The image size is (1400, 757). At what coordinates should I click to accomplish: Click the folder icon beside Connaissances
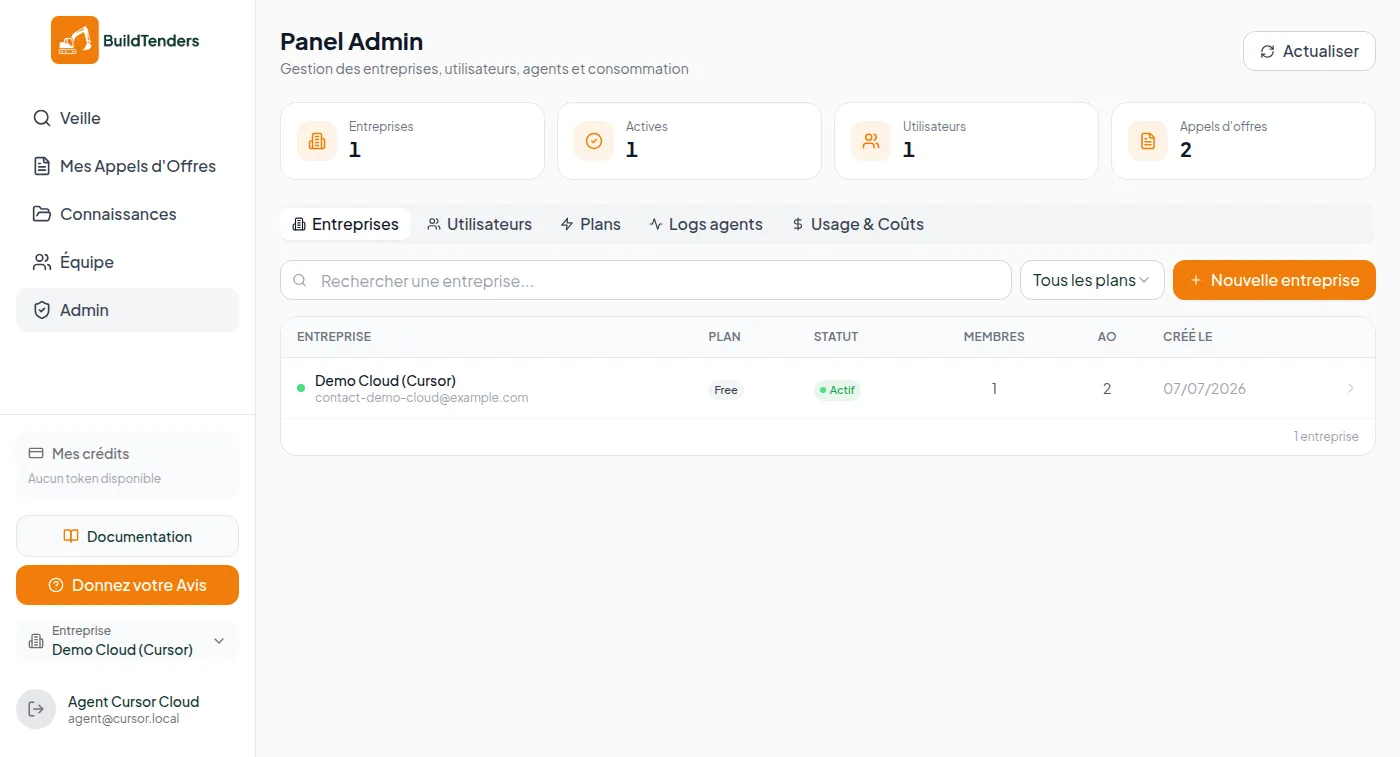41,214
